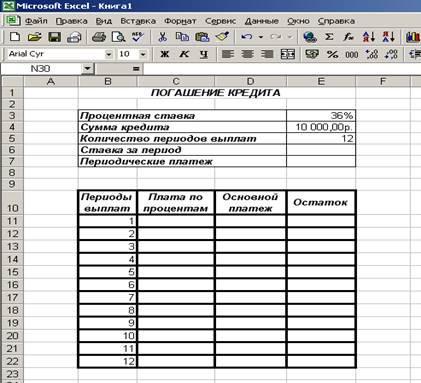The height and width of the screenshot is (383, 421).
Task: Select the Остаток column heading cell
Action: pyautogui.click(x=321, y=202)
